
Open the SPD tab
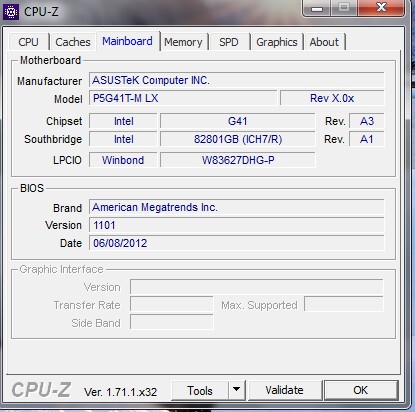pos(229,42)
